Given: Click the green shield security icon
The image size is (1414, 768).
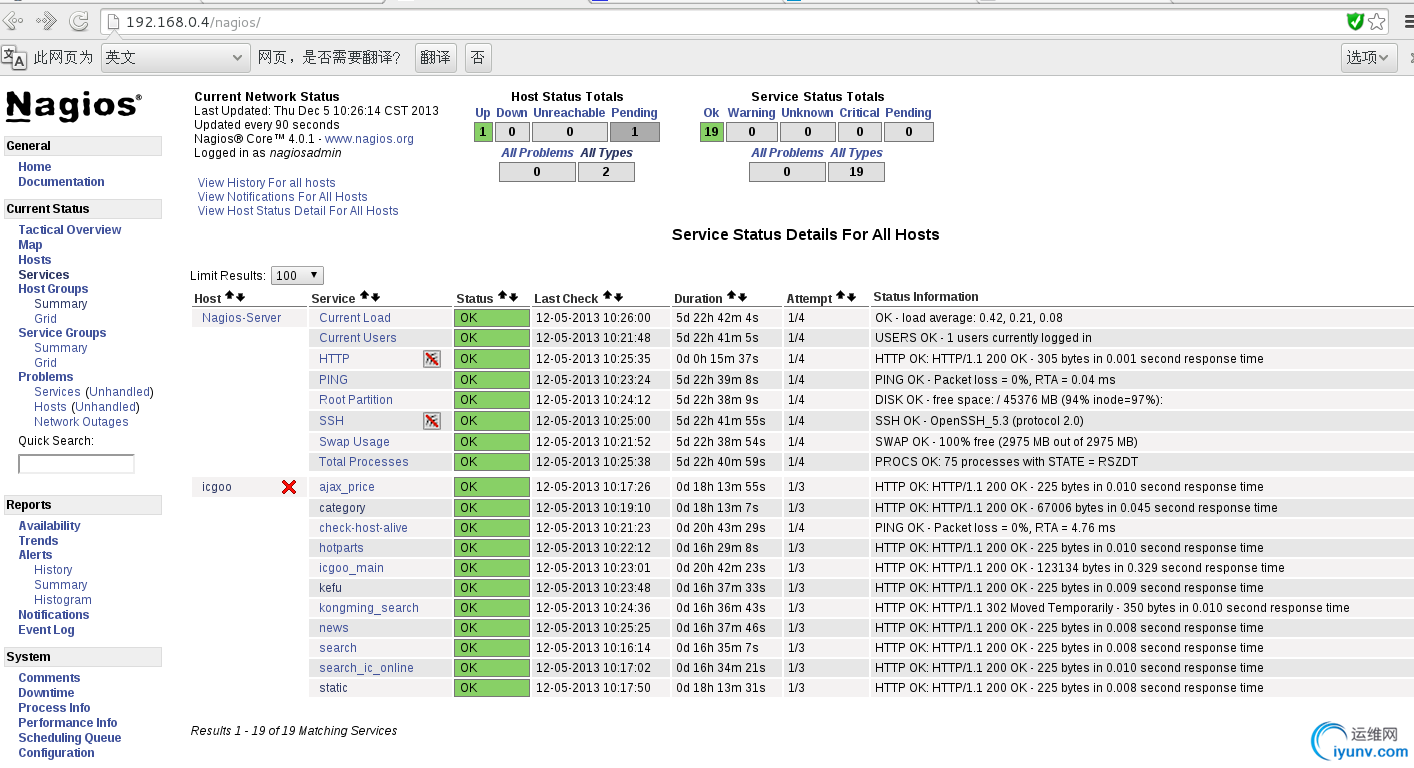Looking at the screenshot, I should click(x=1355, y=21).
